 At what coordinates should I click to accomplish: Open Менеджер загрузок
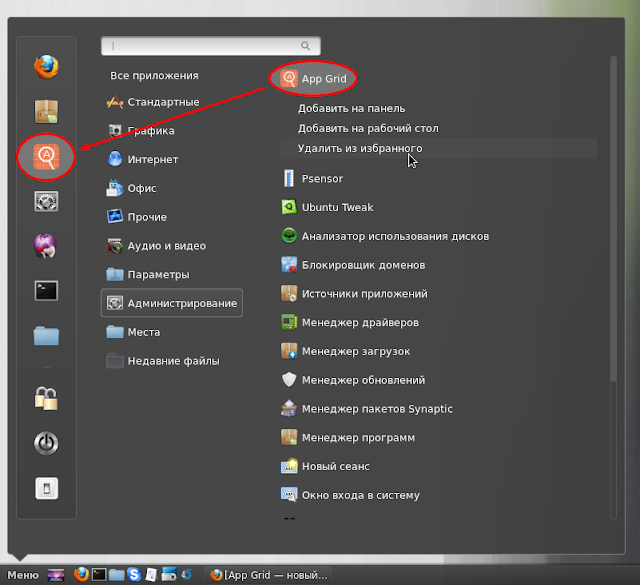click(x=346, y=351)
